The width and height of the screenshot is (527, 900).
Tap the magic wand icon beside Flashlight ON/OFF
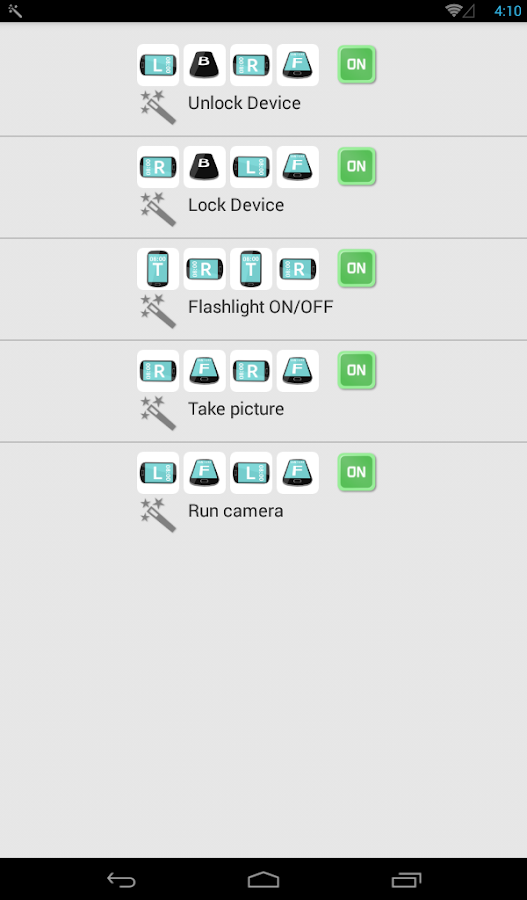pyautogui.click(x=158, y=311)
